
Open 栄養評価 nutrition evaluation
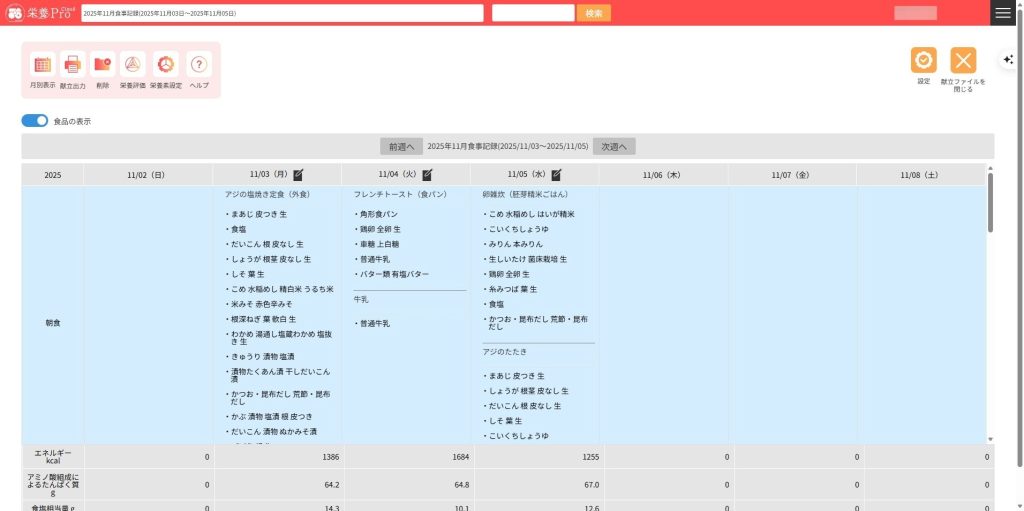[133, 65]
